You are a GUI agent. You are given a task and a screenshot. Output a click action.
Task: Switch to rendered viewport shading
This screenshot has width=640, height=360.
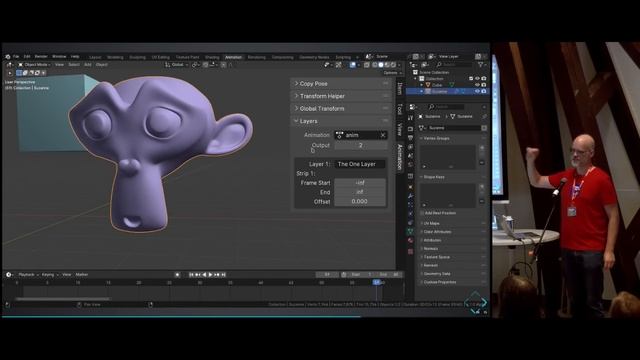click(x=393, y=64)
